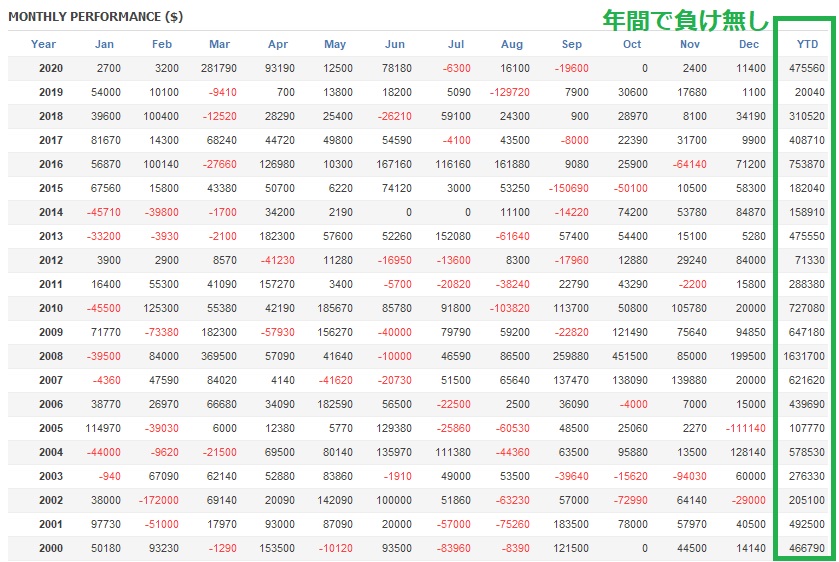Click the YTD column header
This screenshot has width=839, height=562.
coord(807,44)
